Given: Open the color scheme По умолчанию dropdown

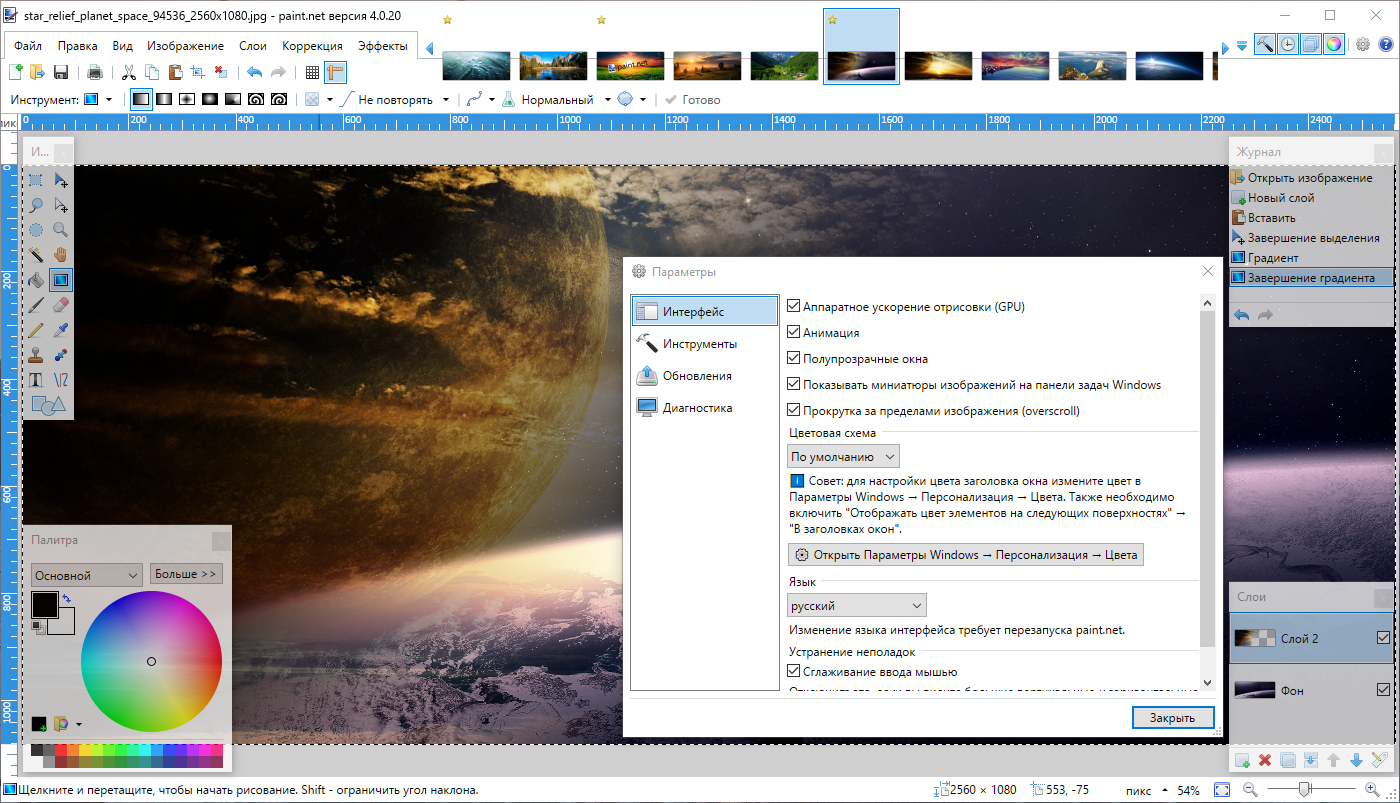Looking at the screenshot, I should [843, 456].
